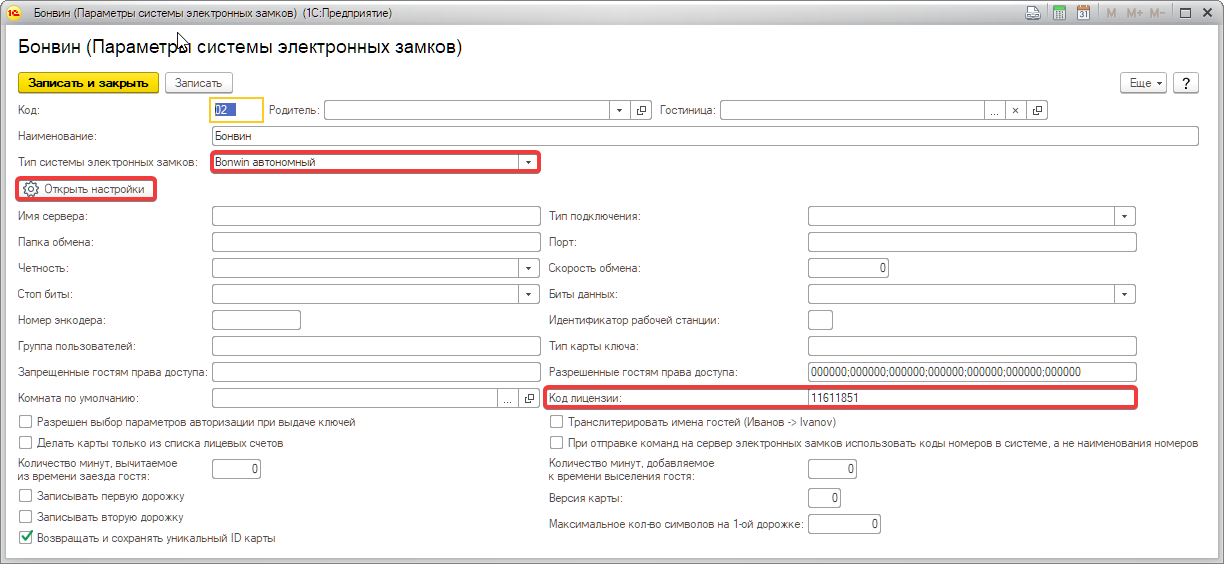The width and height of the screenshot is (1224, 564).
Task: Click ellipsis button of Комната по умолчанию
Action: click(x=508, y=398)
